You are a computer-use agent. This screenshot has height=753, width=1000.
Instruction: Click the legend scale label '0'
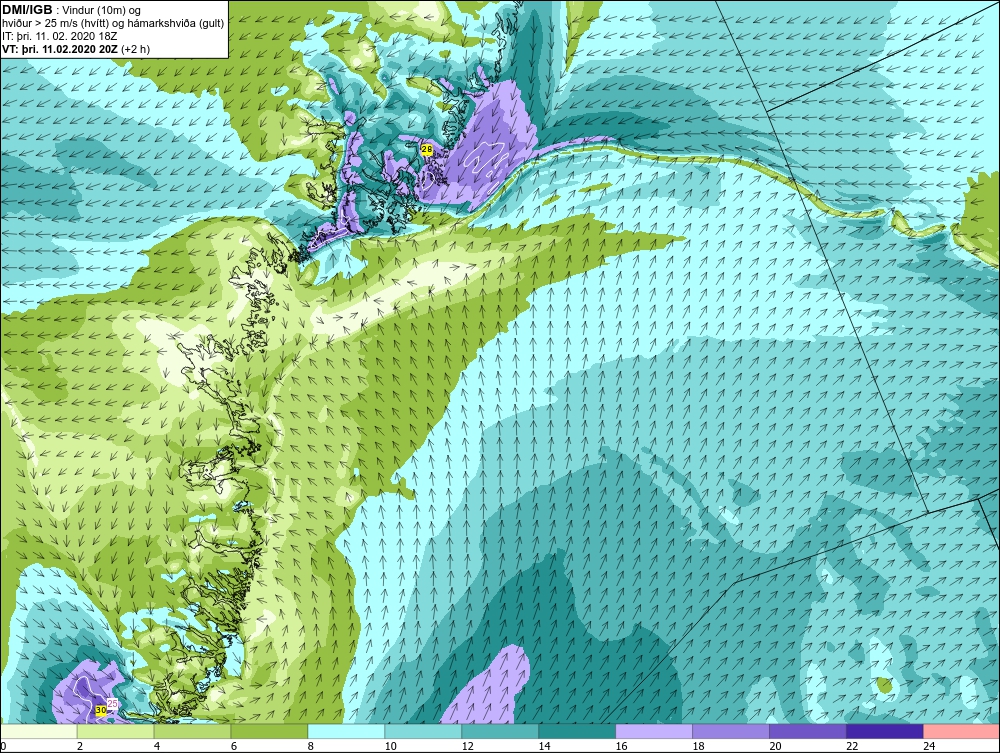[3, 746]
